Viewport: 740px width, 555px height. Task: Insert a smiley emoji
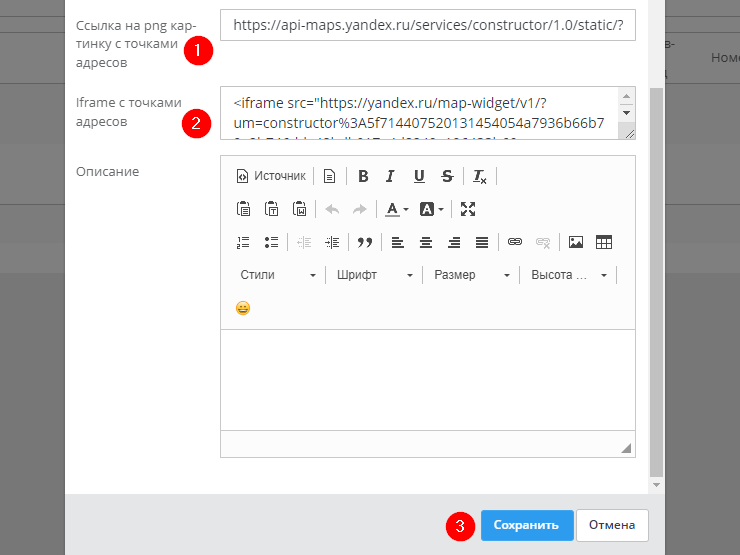click(x=243, y=308)
